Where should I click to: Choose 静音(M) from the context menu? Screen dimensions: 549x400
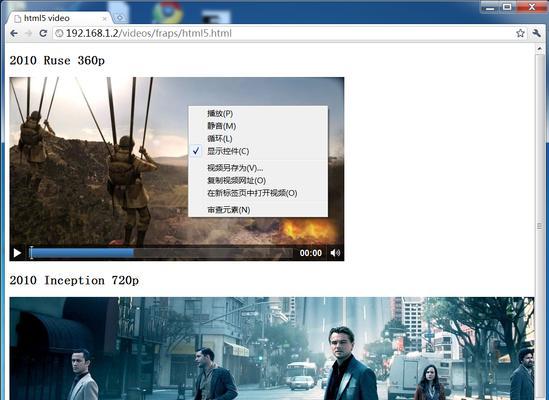pyautogui.click(x=258, y=126)
